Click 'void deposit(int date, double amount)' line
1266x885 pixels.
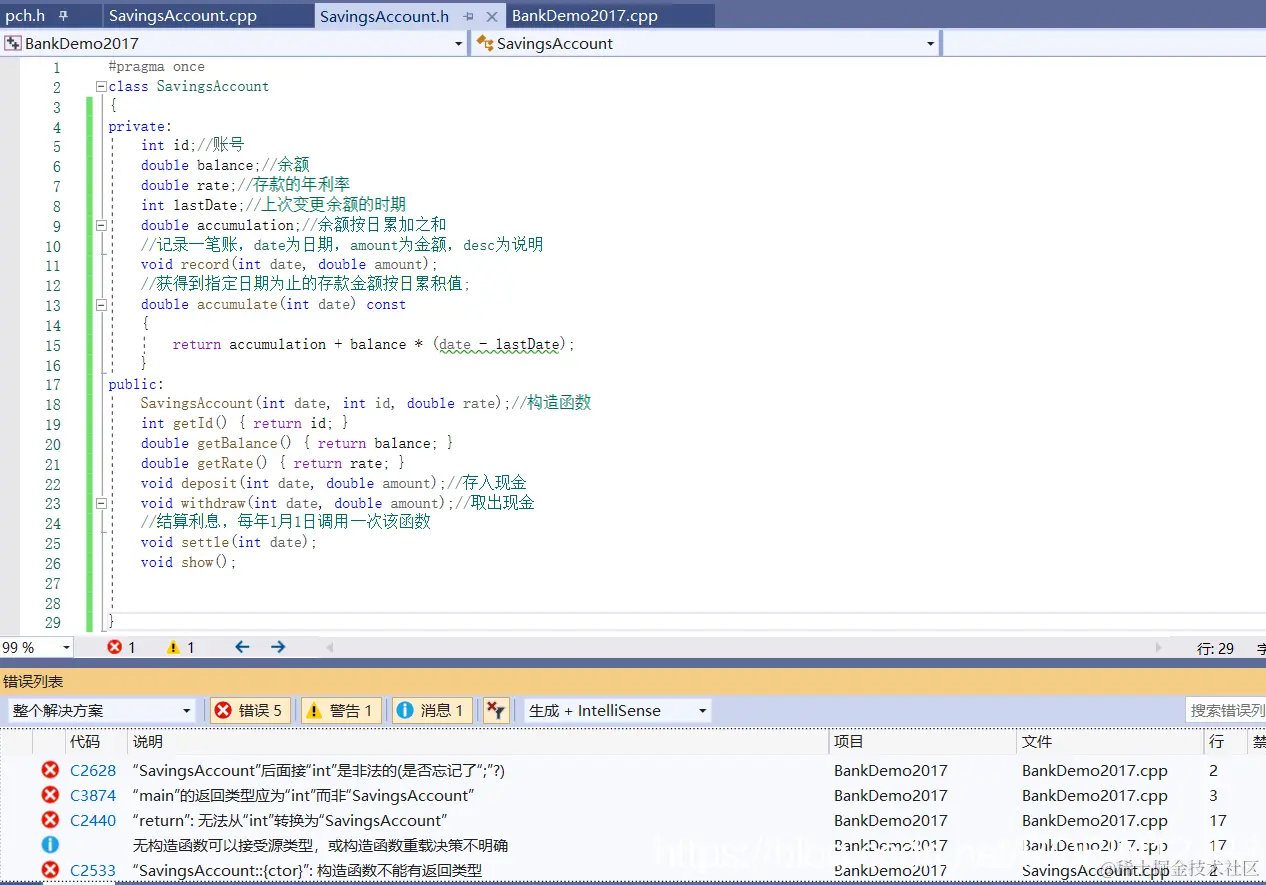point(333,483)
